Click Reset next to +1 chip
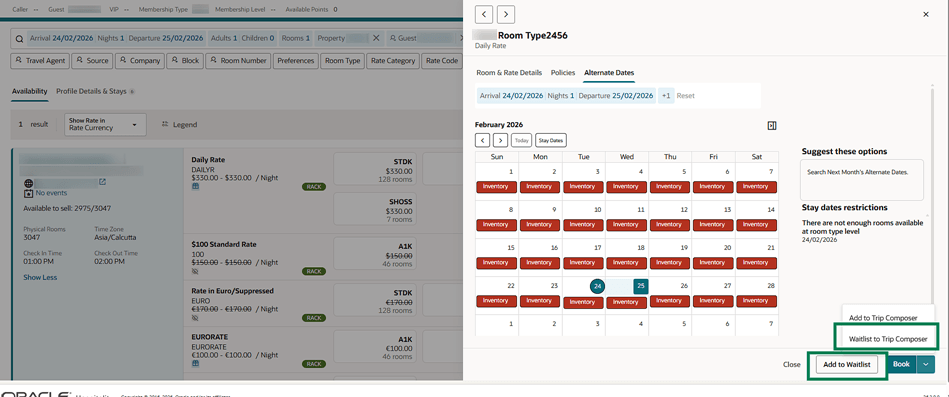This screenshot has width=949, height=397. pos(686,96)
